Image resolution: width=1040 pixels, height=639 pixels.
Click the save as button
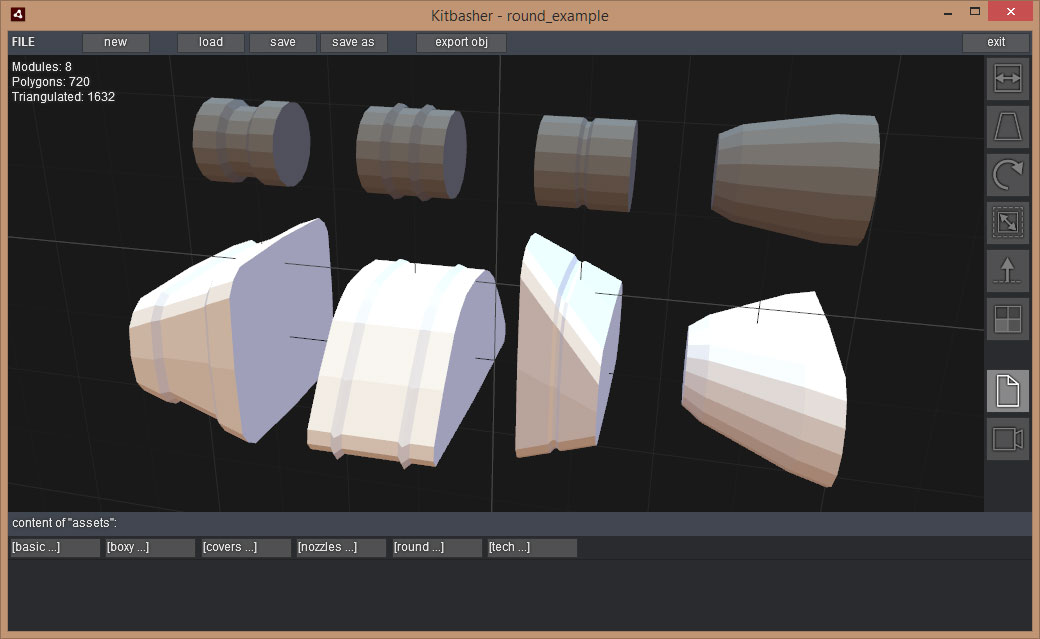click(x=353, y=42)
